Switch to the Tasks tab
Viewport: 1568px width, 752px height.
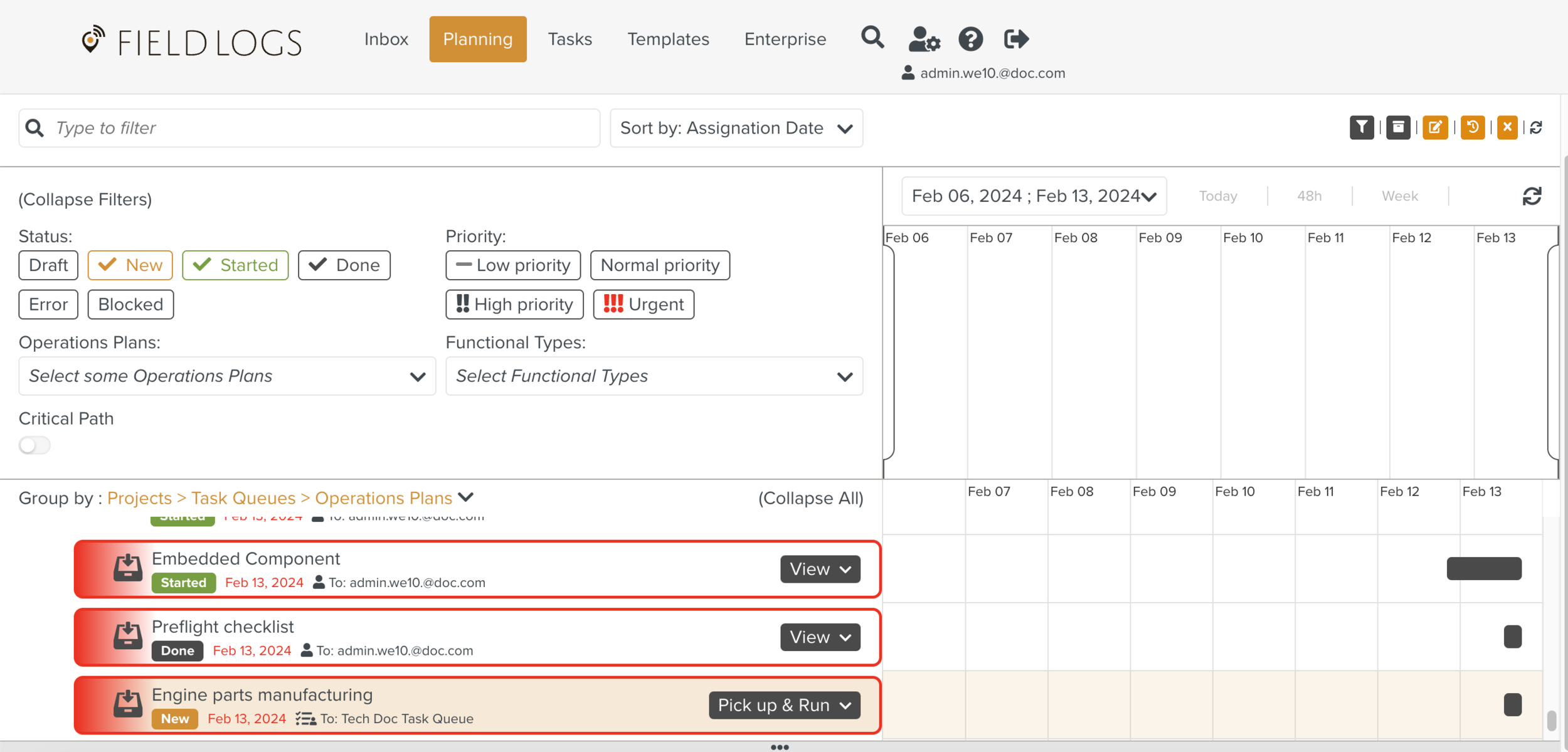[569, 39]
